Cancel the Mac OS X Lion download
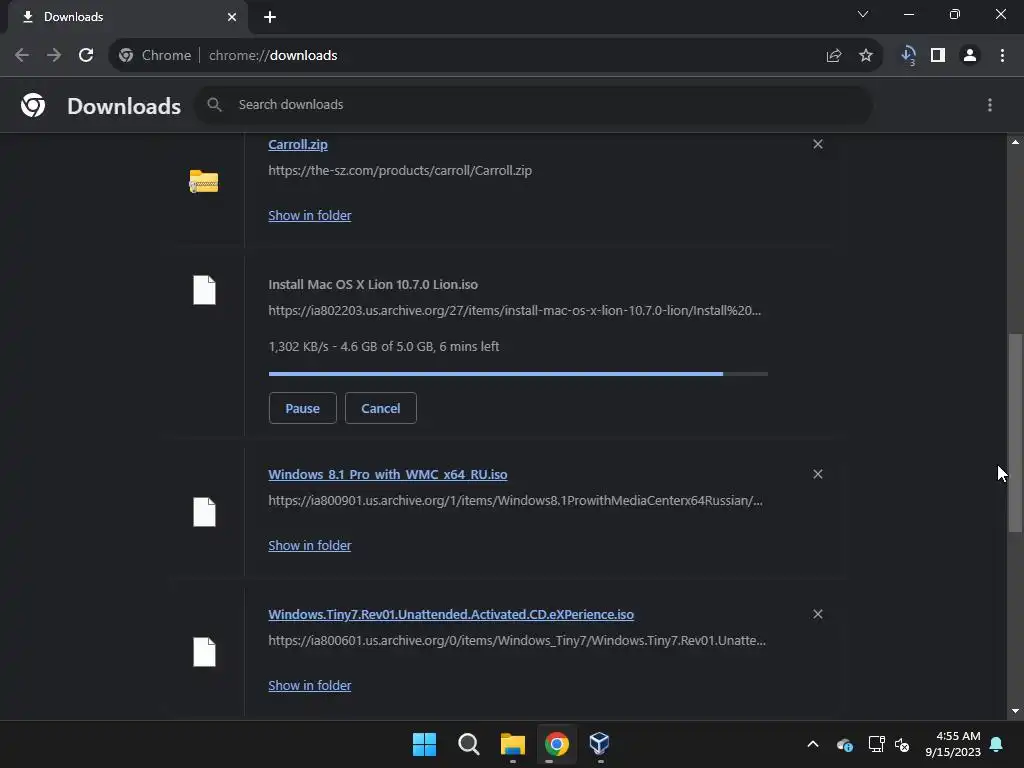The height and width of the screenshot is (768, 1024). pos(381,408)
